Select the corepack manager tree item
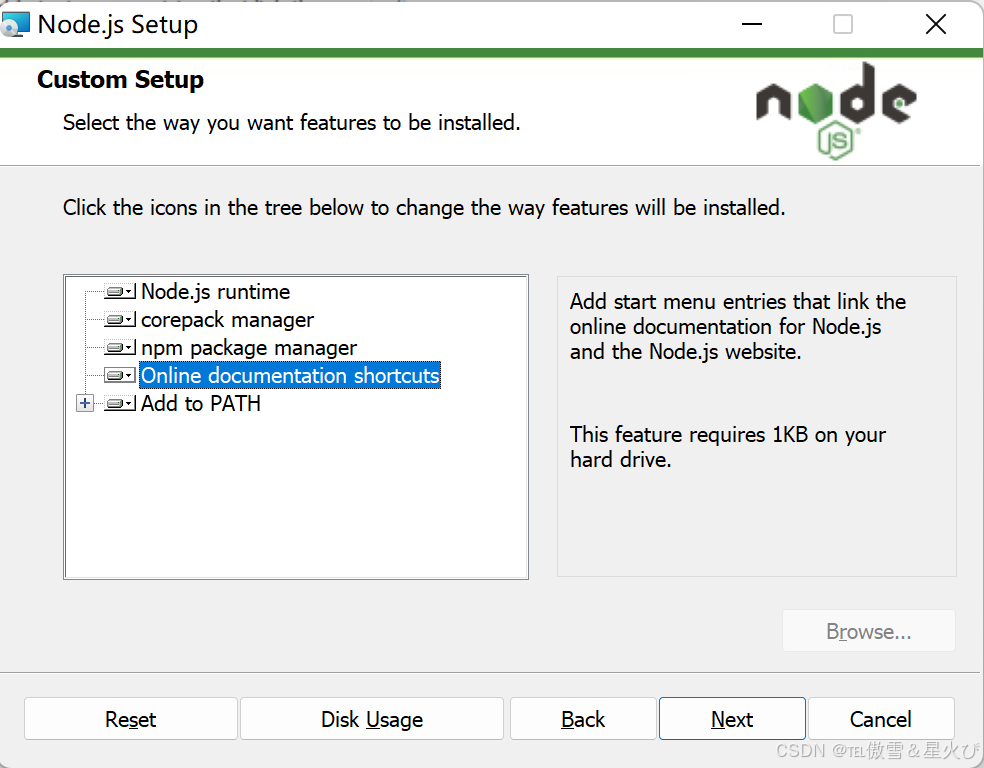Screen dimensions: 984x768 click(x=227, y=320)
